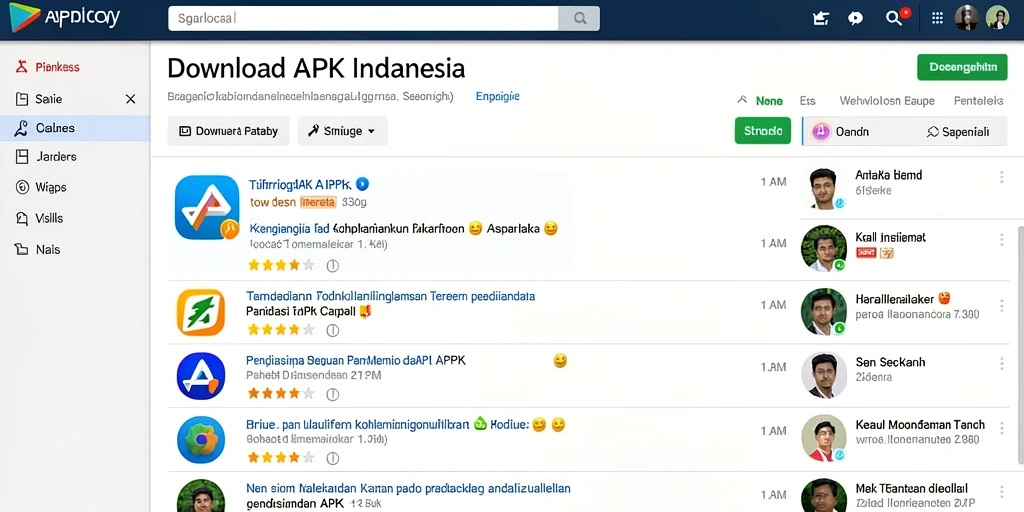This screenshot has height=512, width=1024.
Task: Open more options for Sen Seckanh
Action: (1001, 364)
